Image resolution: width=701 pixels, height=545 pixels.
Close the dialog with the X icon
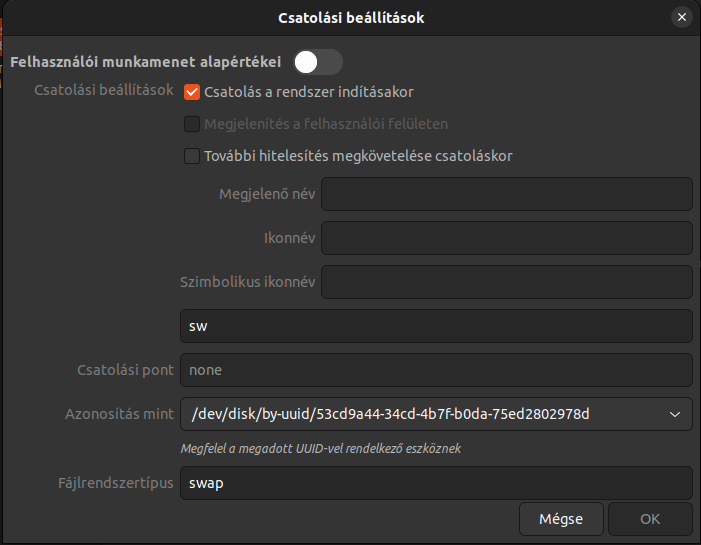[x=681, y=17]
